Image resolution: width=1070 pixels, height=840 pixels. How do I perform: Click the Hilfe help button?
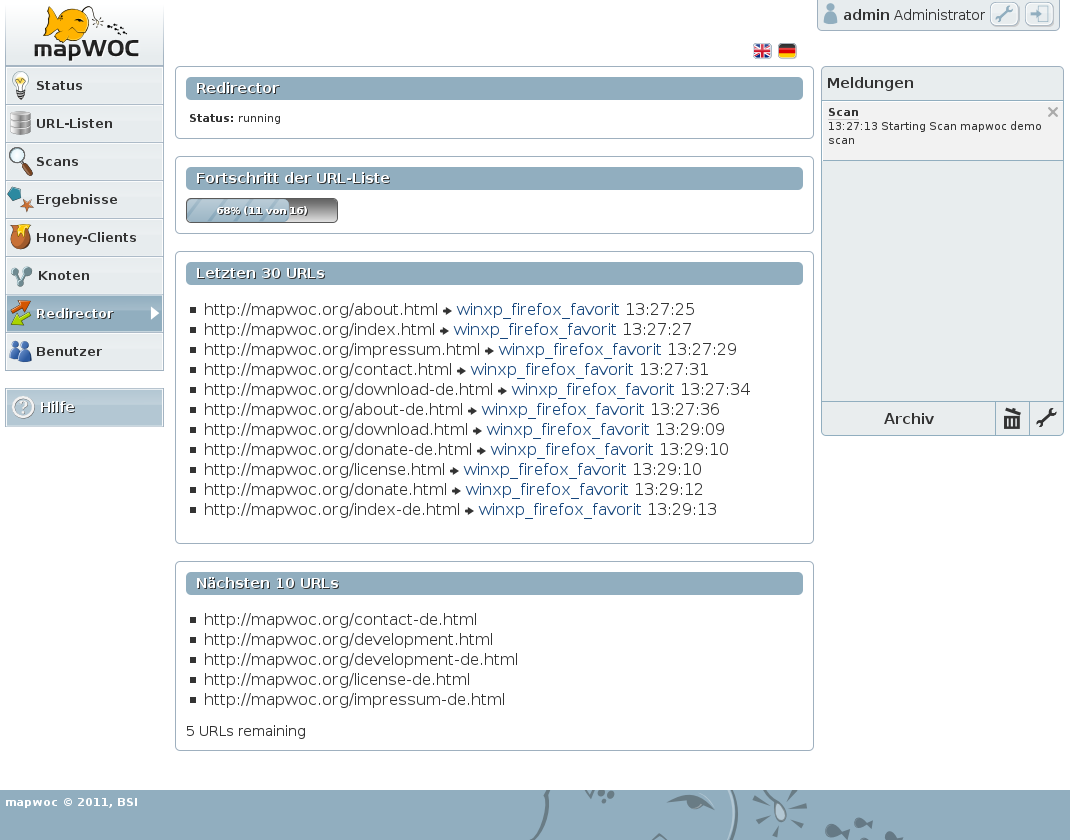(x=85, y=407)
